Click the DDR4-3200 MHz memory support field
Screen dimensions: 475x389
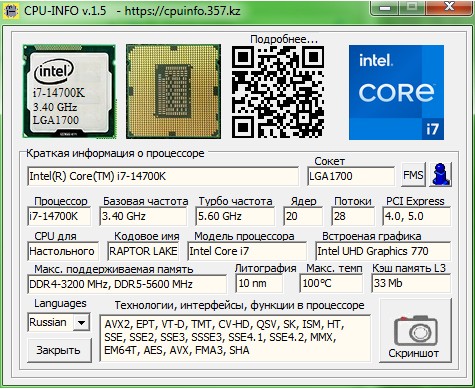point(127,284)
